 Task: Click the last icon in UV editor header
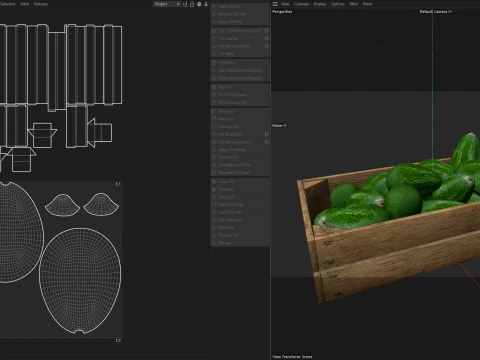click(x=206, y=4)
